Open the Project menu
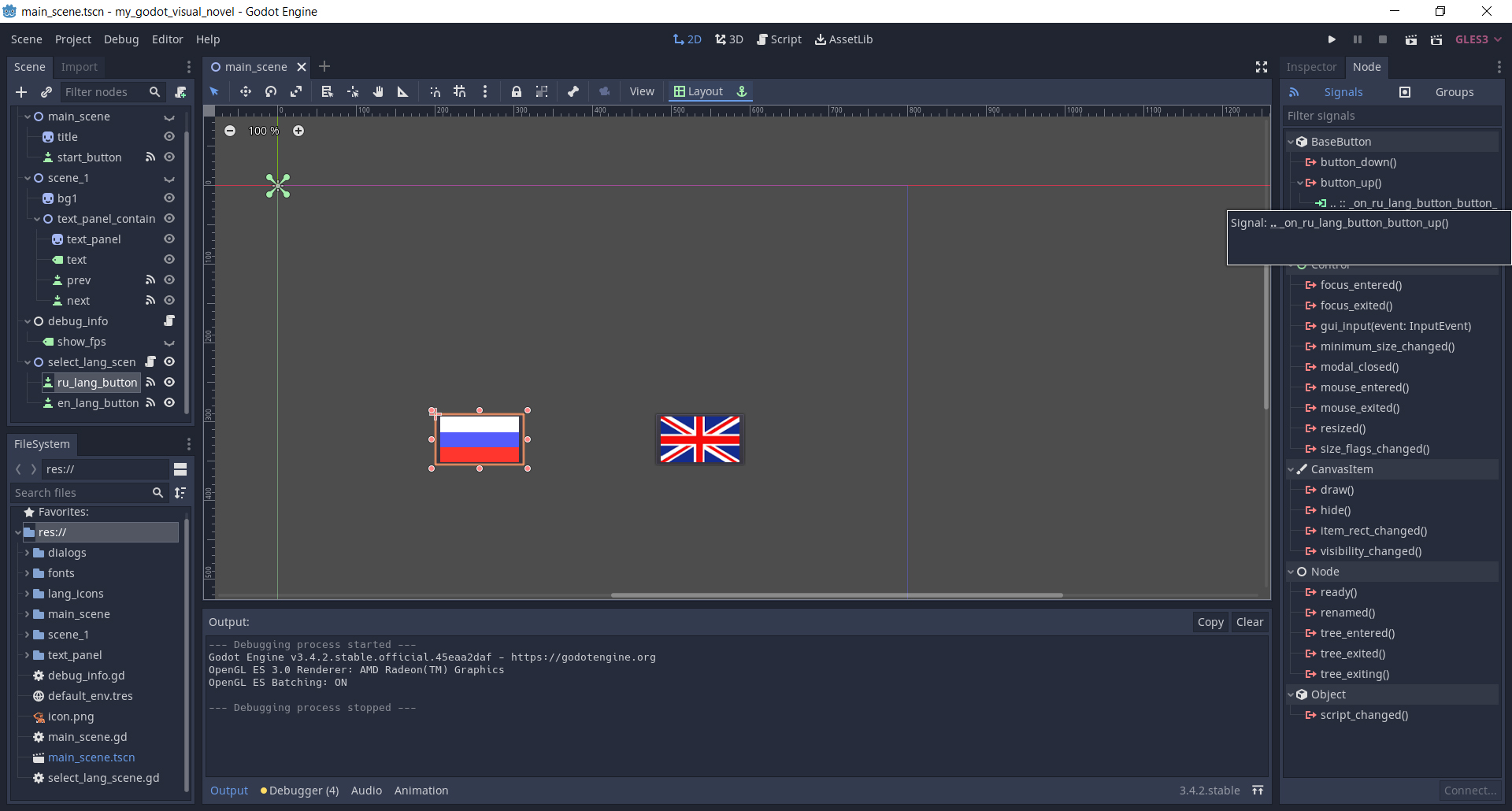Screen dimensions: 1512x811 [x=73, y=39]
